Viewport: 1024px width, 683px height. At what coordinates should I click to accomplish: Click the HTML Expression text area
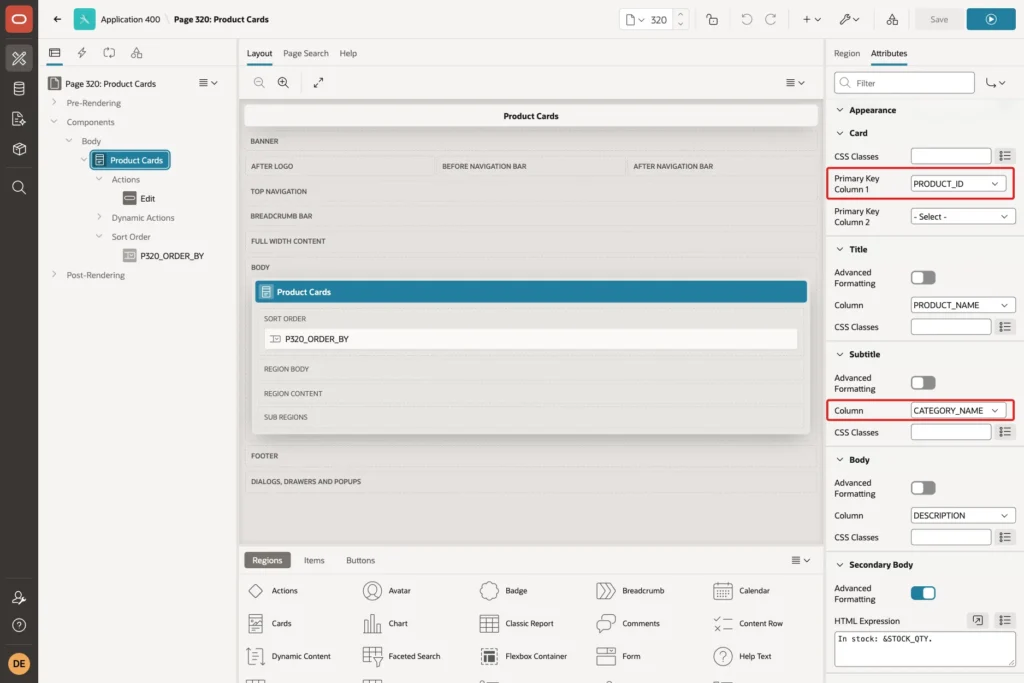924,648
